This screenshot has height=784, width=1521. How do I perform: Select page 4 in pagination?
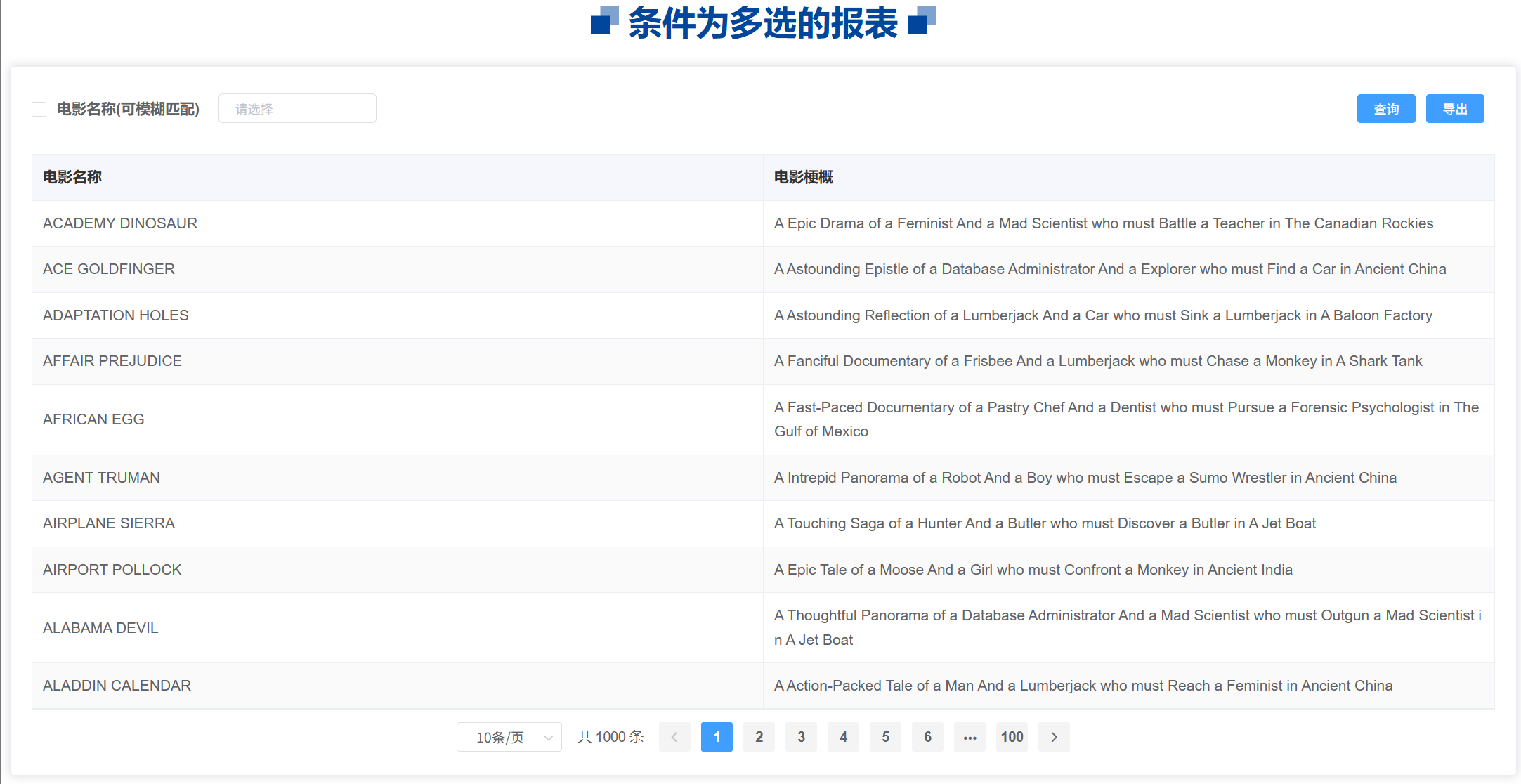pyautogui.click(x=843, y=737)
